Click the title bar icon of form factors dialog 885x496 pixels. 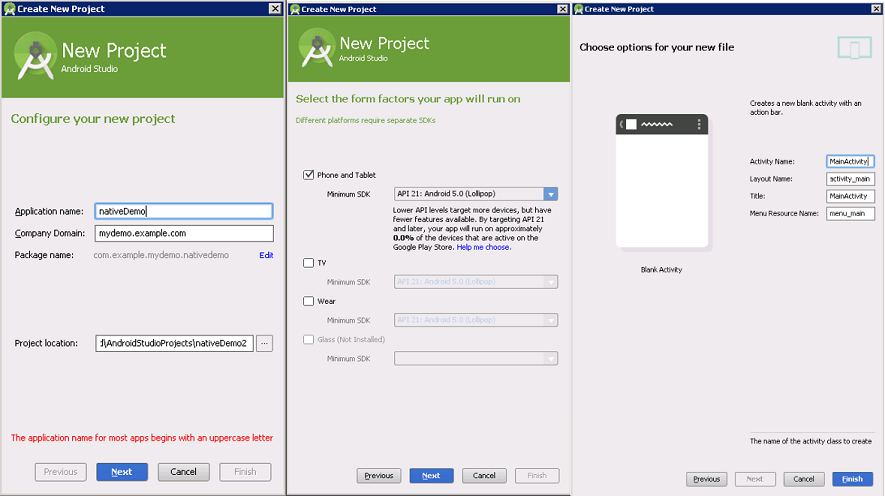click(295, 9)
